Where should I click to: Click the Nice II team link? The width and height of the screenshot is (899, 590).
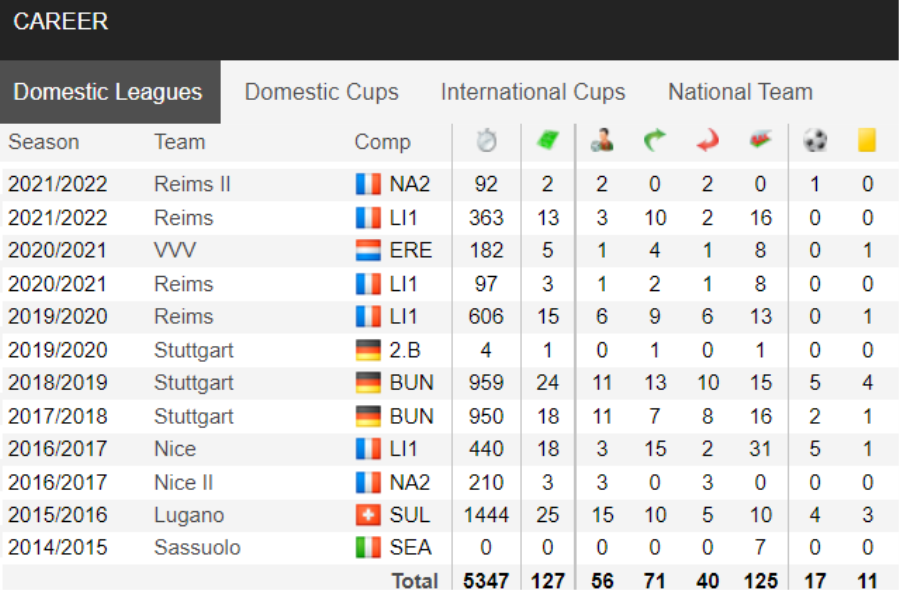tap(183, 482)
